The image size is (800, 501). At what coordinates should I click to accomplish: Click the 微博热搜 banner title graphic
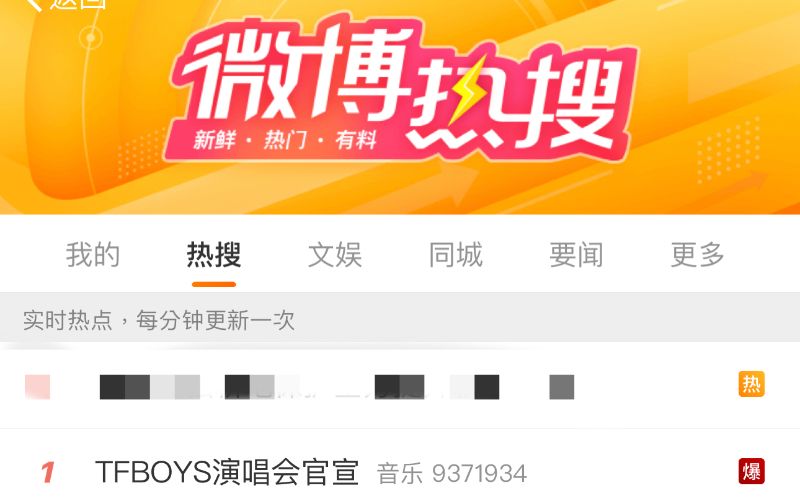401,87
